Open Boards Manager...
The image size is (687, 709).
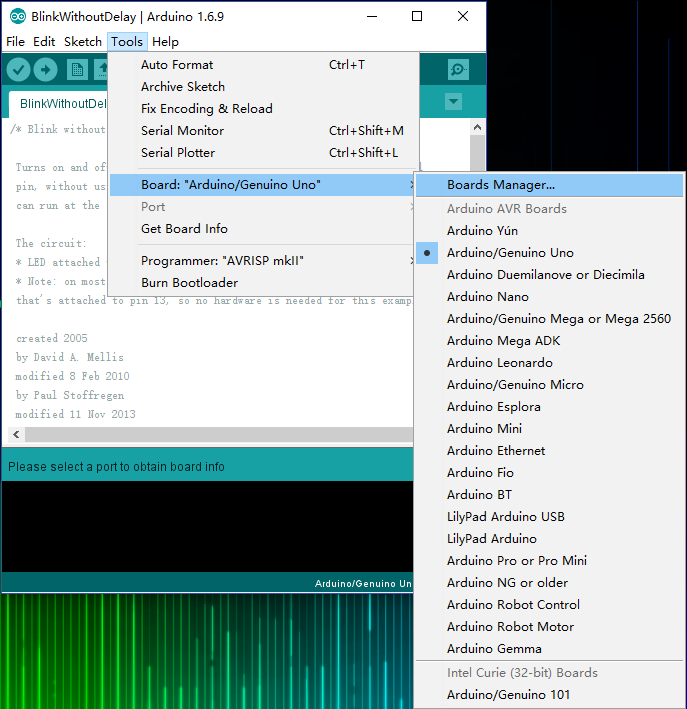point(549,185)
